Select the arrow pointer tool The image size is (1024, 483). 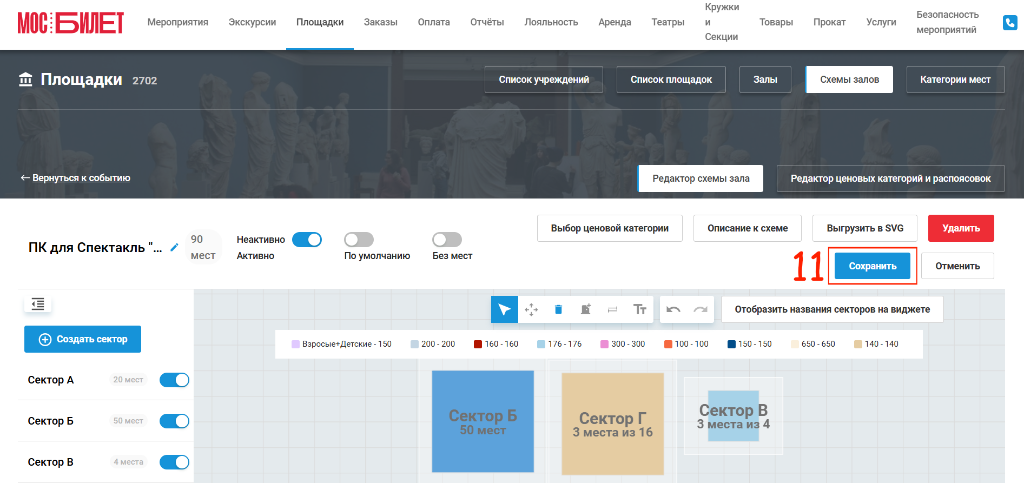[504, 309]
